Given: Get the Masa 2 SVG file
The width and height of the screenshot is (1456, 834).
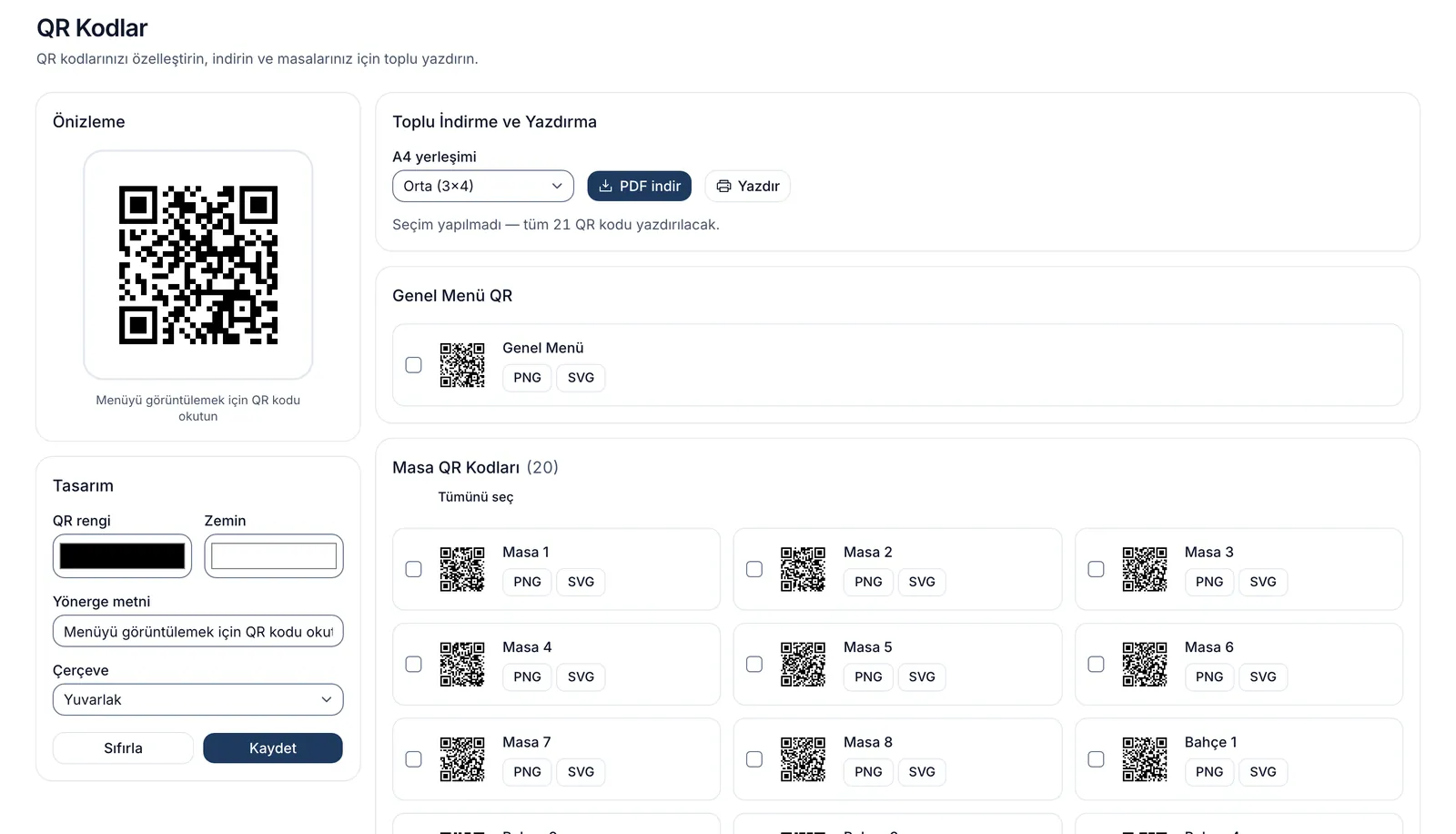Looking at the screenshot, I should 922,582.
